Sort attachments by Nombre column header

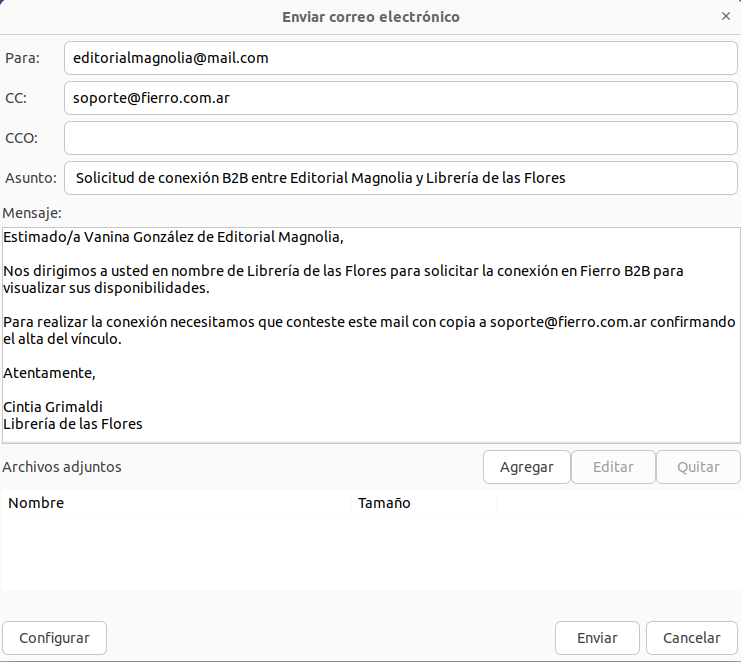tap(177, 503)
